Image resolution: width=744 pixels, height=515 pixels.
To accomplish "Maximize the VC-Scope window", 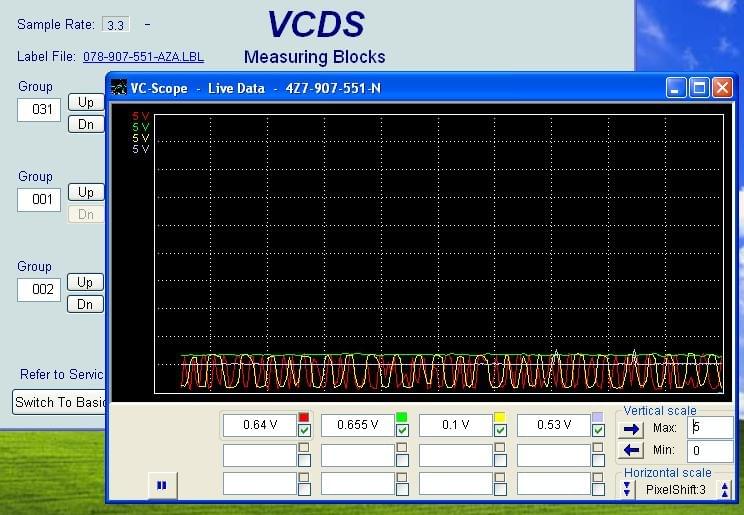I will [699, 88].
